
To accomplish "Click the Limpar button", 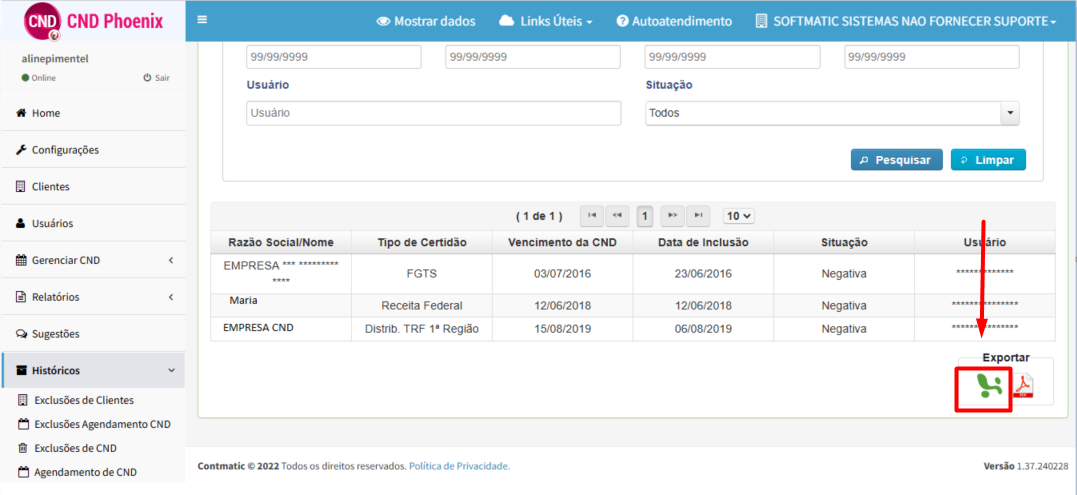I will pyautogui.click(x=988, y=160).
